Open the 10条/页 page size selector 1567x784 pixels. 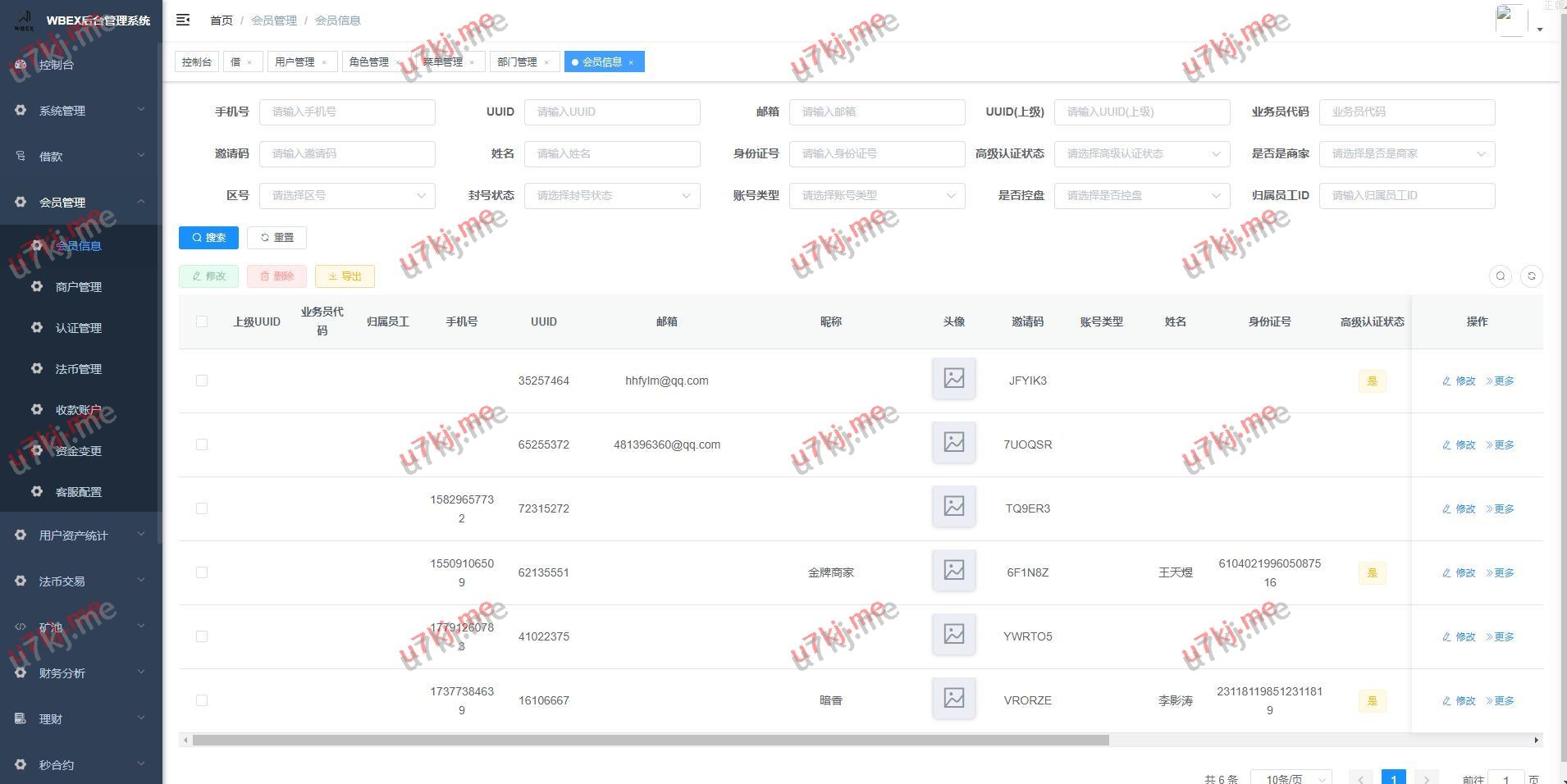coord(1290,778)
